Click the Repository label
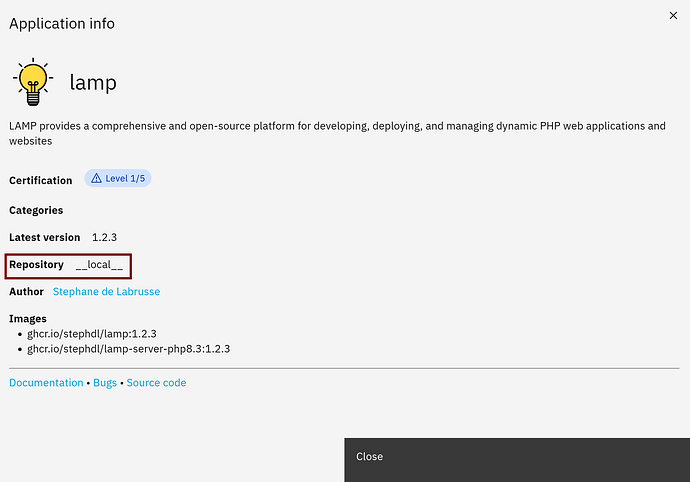690x482 pixels. pyautogui.click(x=37, y=265)
